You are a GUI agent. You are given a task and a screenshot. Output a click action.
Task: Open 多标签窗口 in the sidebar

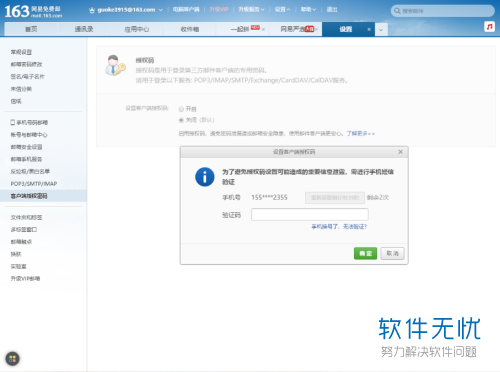coord(24,230)
